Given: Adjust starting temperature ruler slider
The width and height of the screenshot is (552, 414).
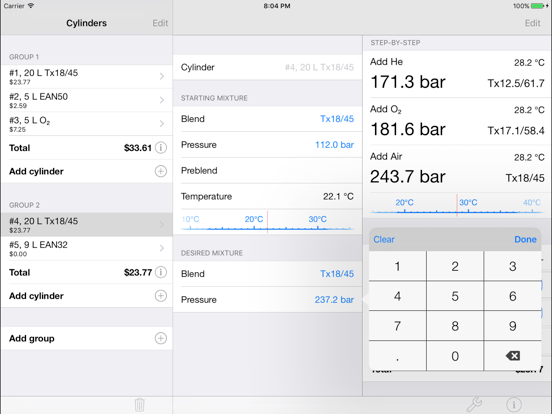Looking at the screenshot, I should (x=268, y=222).
